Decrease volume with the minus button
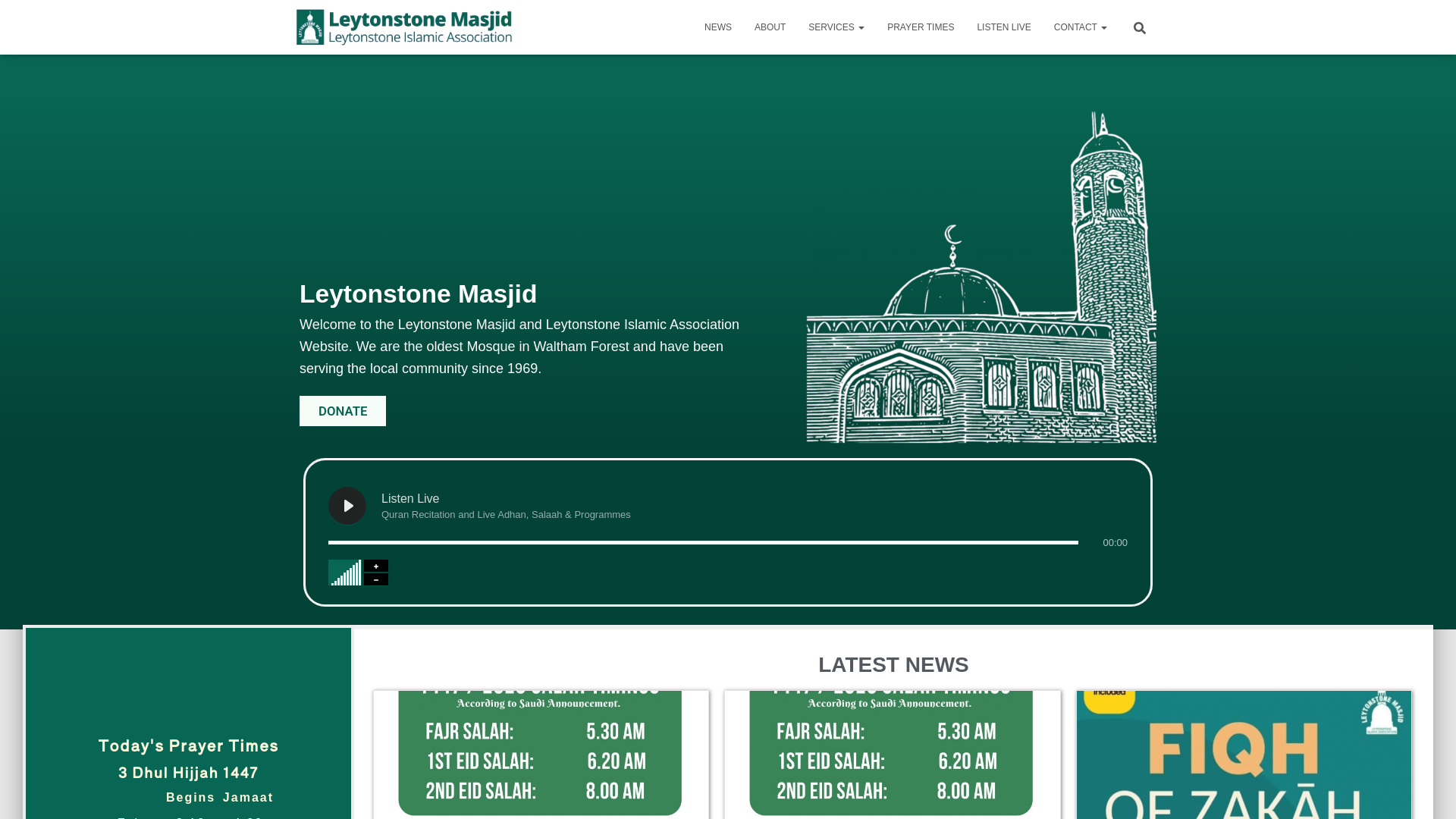The image size is (1456, 819). coord(376,579)
